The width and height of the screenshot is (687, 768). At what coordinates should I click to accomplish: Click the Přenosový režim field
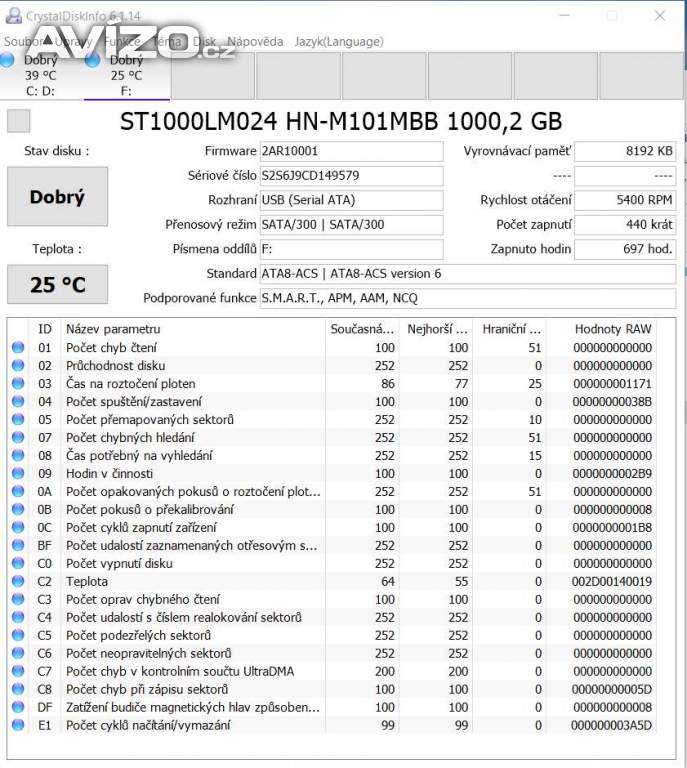point(351,225)
